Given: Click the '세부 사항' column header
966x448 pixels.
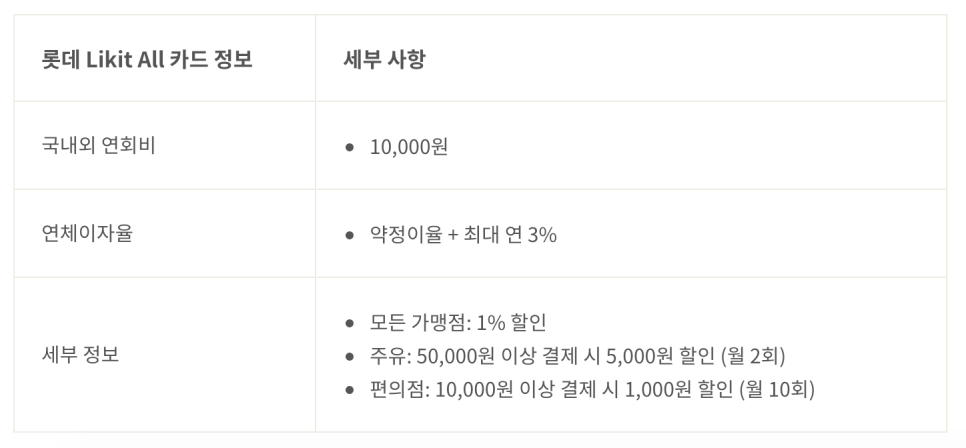Looking at the screenshot, I should (384, 60).
